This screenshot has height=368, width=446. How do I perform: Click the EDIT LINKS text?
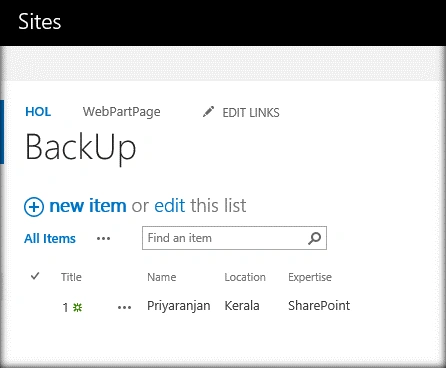[x=251, y=113]
